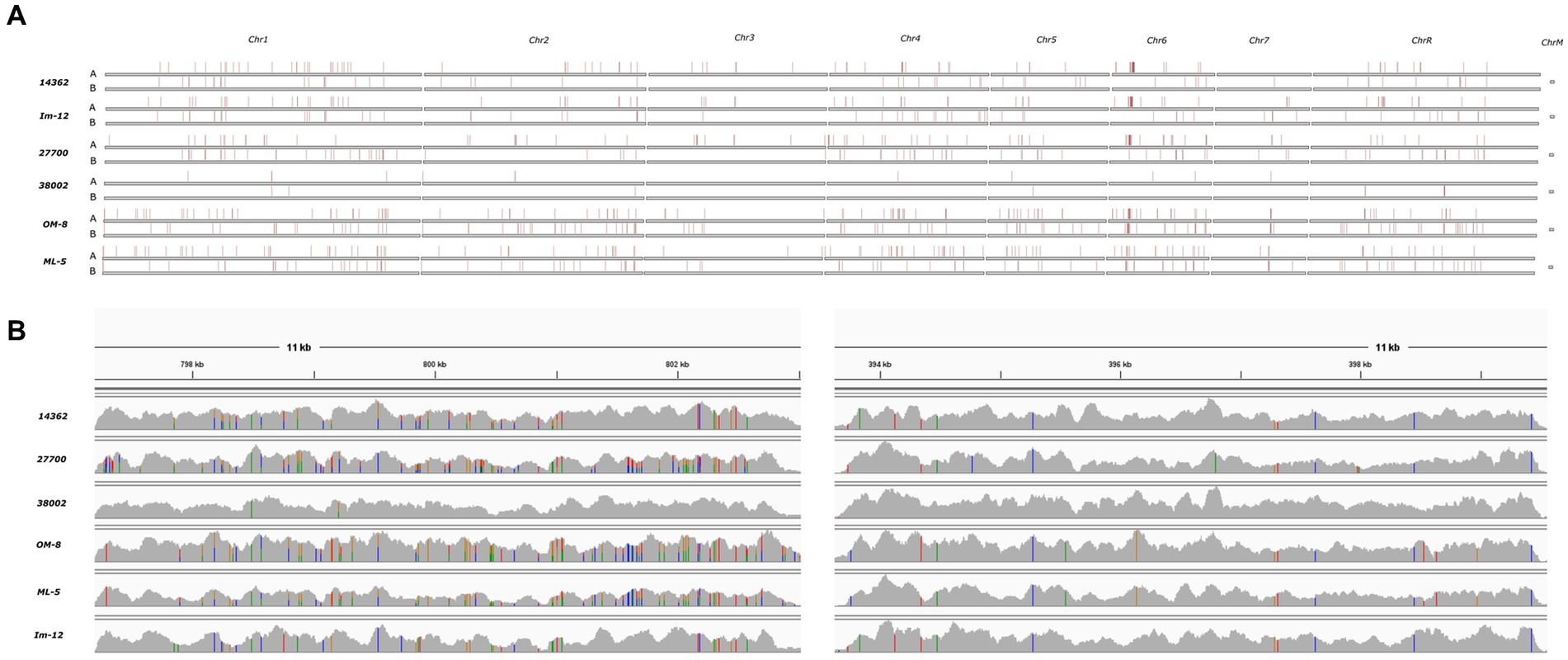Image resolution: width=1568 pixels, height=660 pixels.
Task: Select strain label 38002 in panel A
Action: click(54, 186)
